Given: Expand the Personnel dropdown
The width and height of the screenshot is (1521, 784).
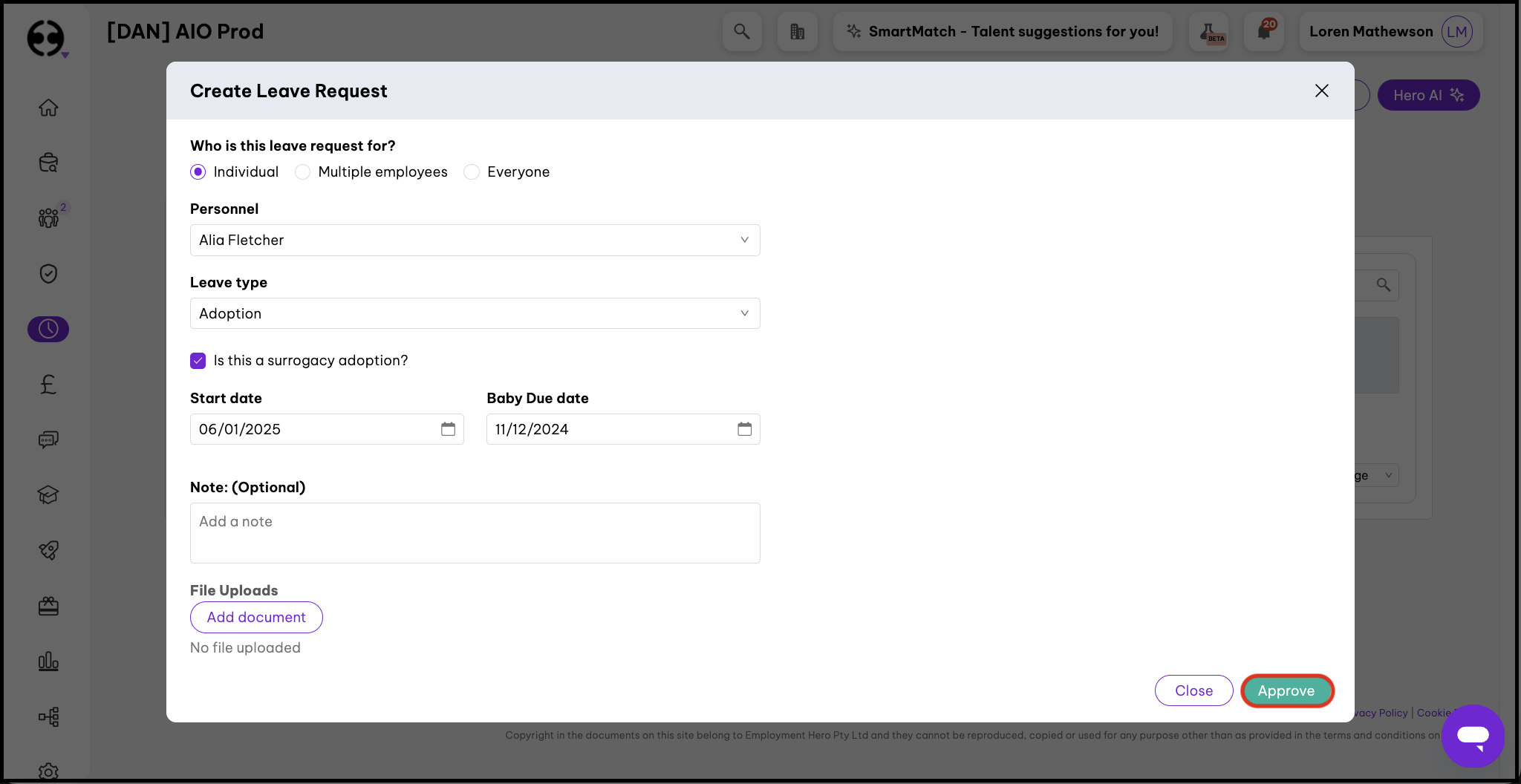Looking at the screenshot, I should [475, 241].
